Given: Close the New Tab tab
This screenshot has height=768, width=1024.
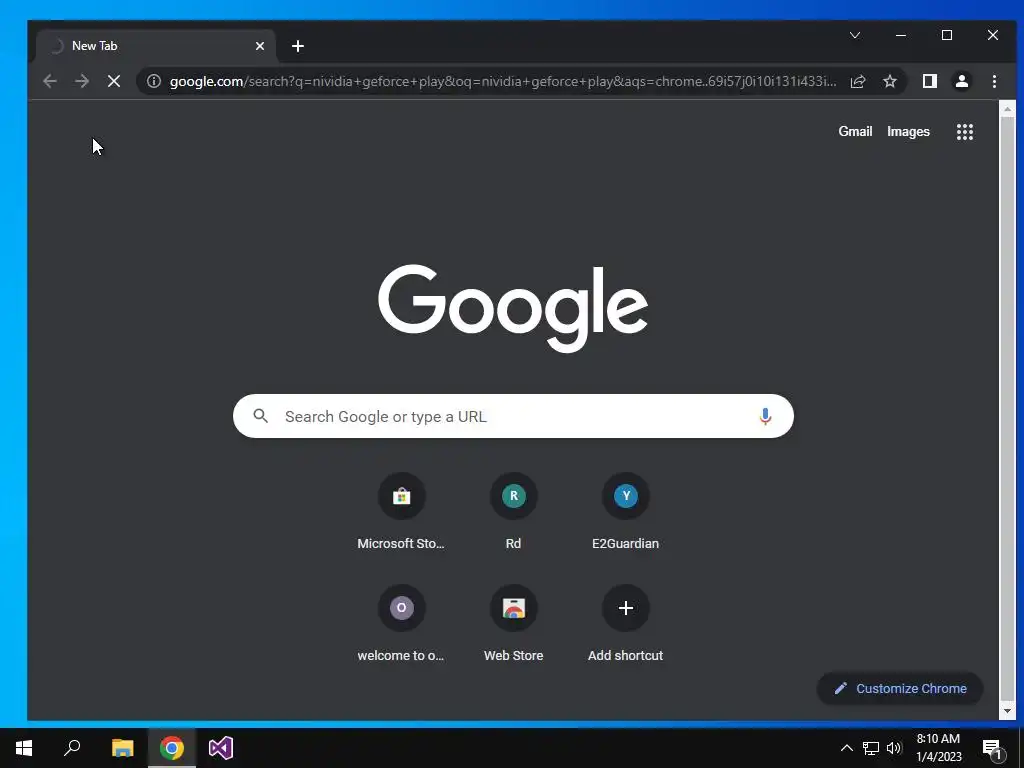Looking at the screenshot, I should pyautogui.click(x=260, y=46).
